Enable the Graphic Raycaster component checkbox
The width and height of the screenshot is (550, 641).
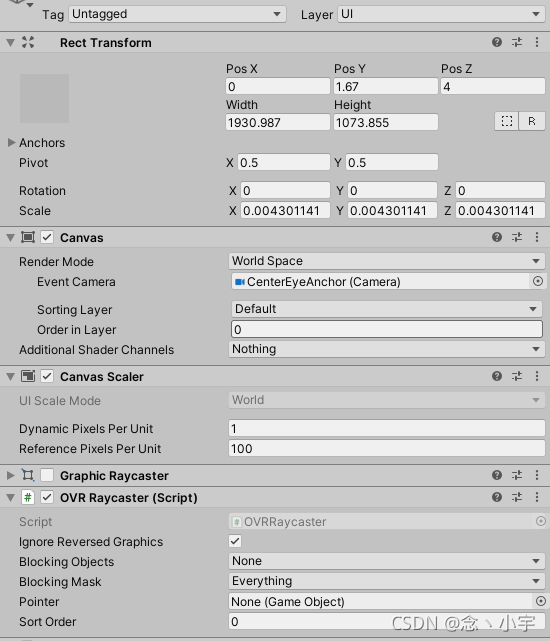[47, 475]
